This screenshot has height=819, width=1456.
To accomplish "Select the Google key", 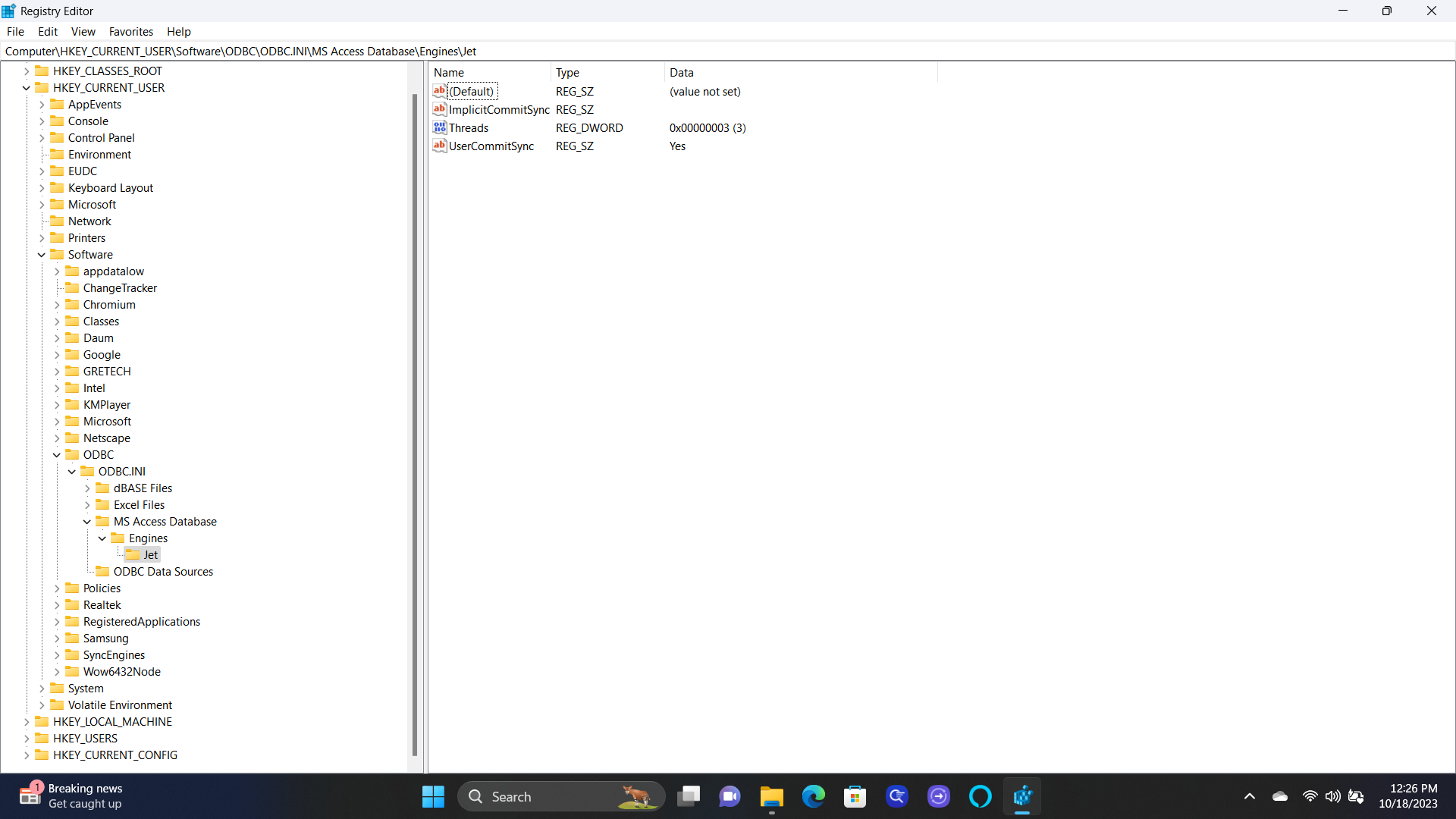I will (102, 354).
